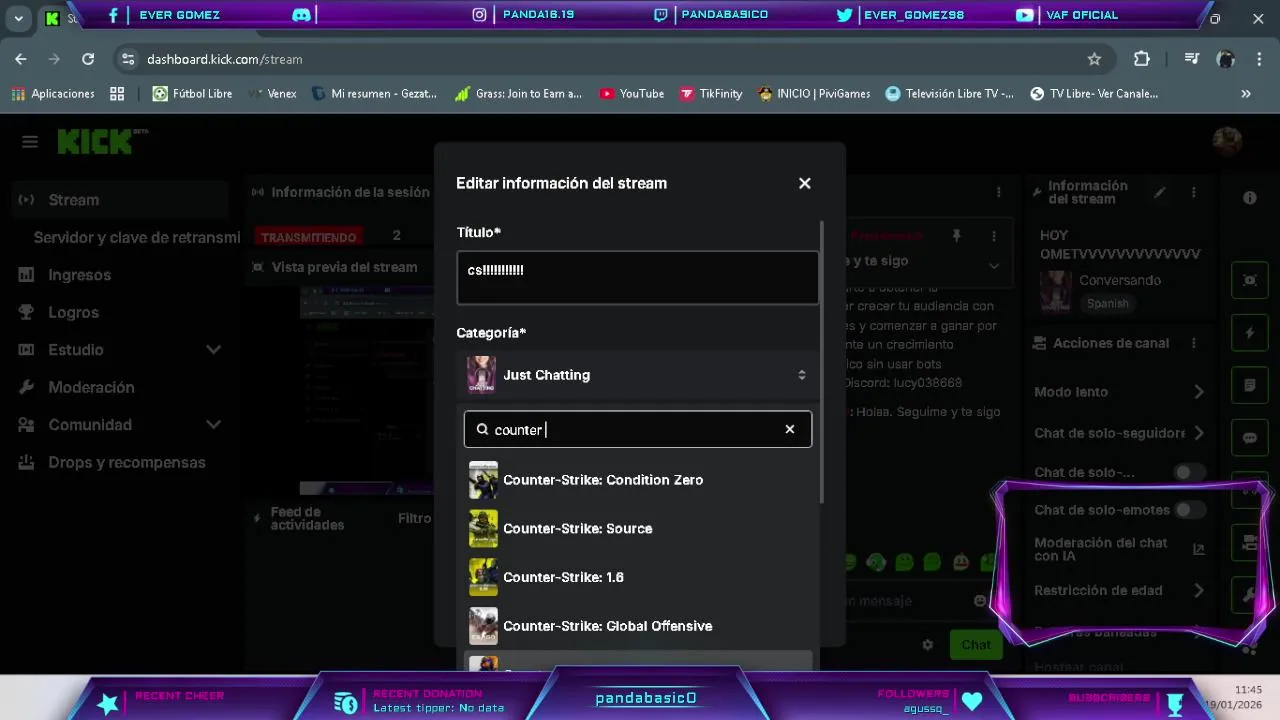
Task: Select Counter-Strike: Condition Zero category
Action: click(637, 480)
